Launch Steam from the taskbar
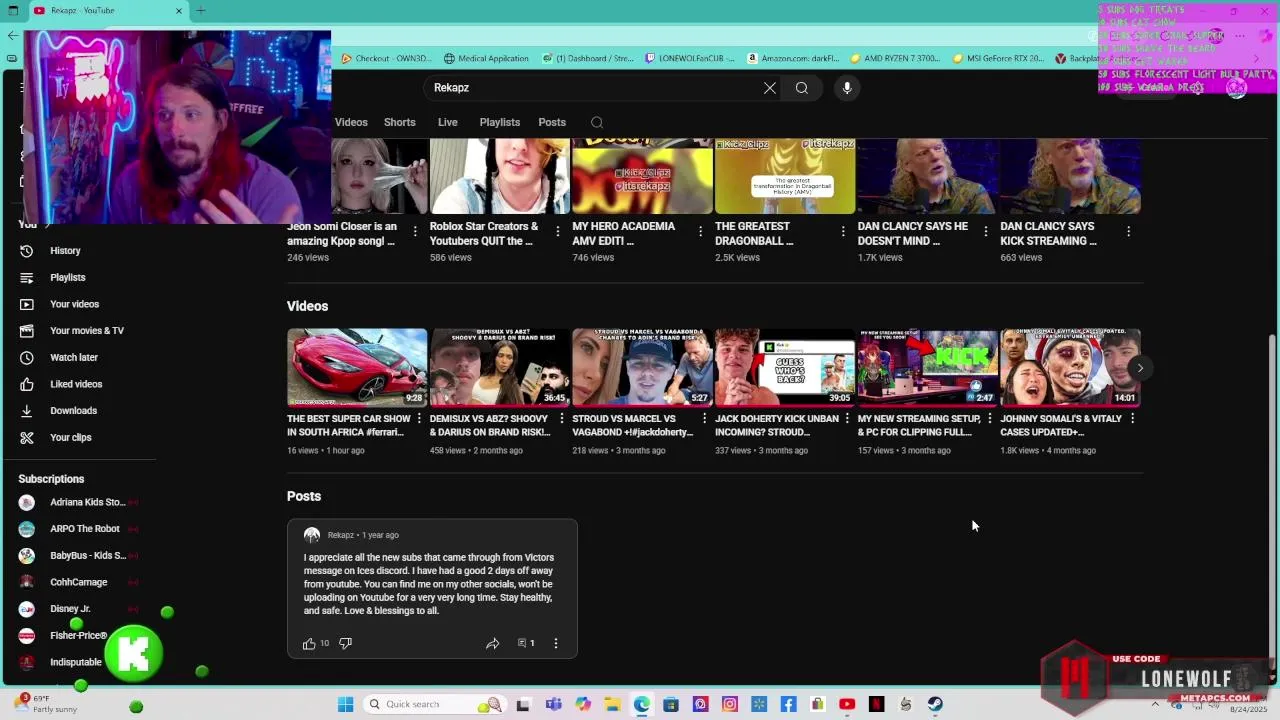Image resolution: width=1280 pixels, height=720 pixels. (x=936, y=705)
